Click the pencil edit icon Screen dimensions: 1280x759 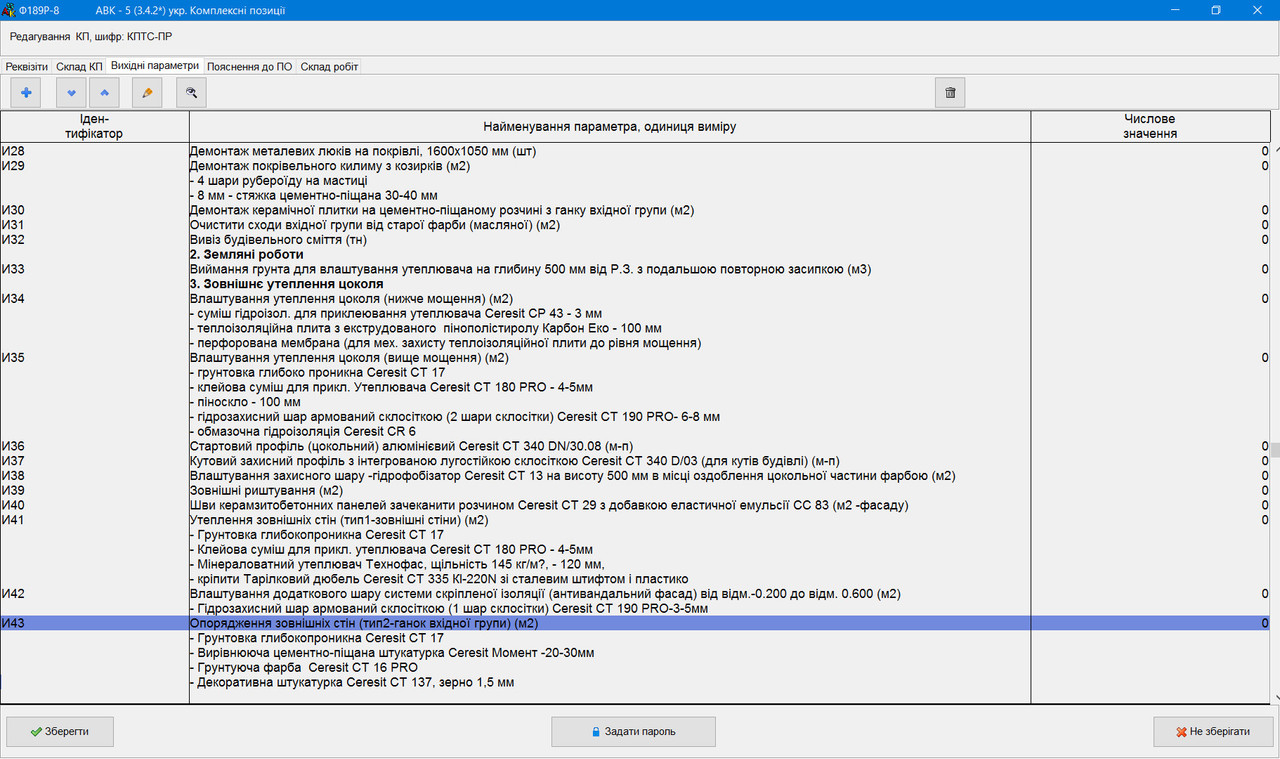(147, 92)
